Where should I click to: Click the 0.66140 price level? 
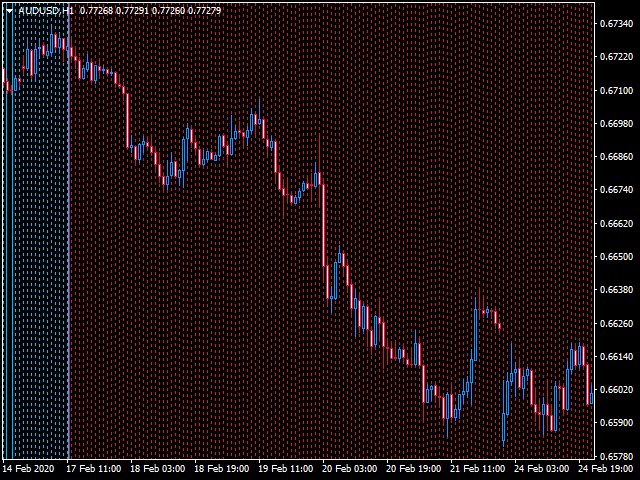coord(616,356)
